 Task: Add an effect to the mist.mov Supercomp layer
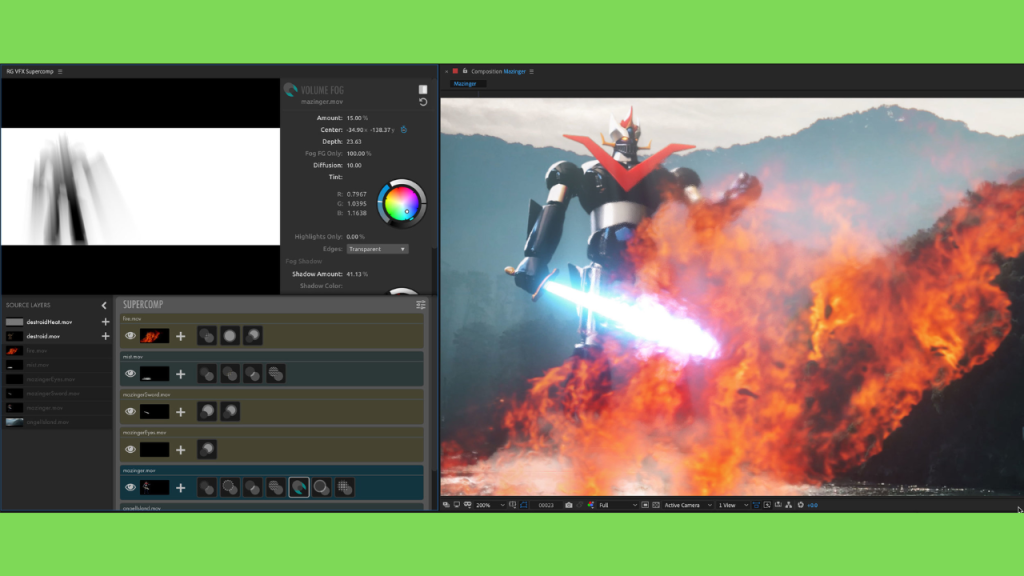coord(181,374)
